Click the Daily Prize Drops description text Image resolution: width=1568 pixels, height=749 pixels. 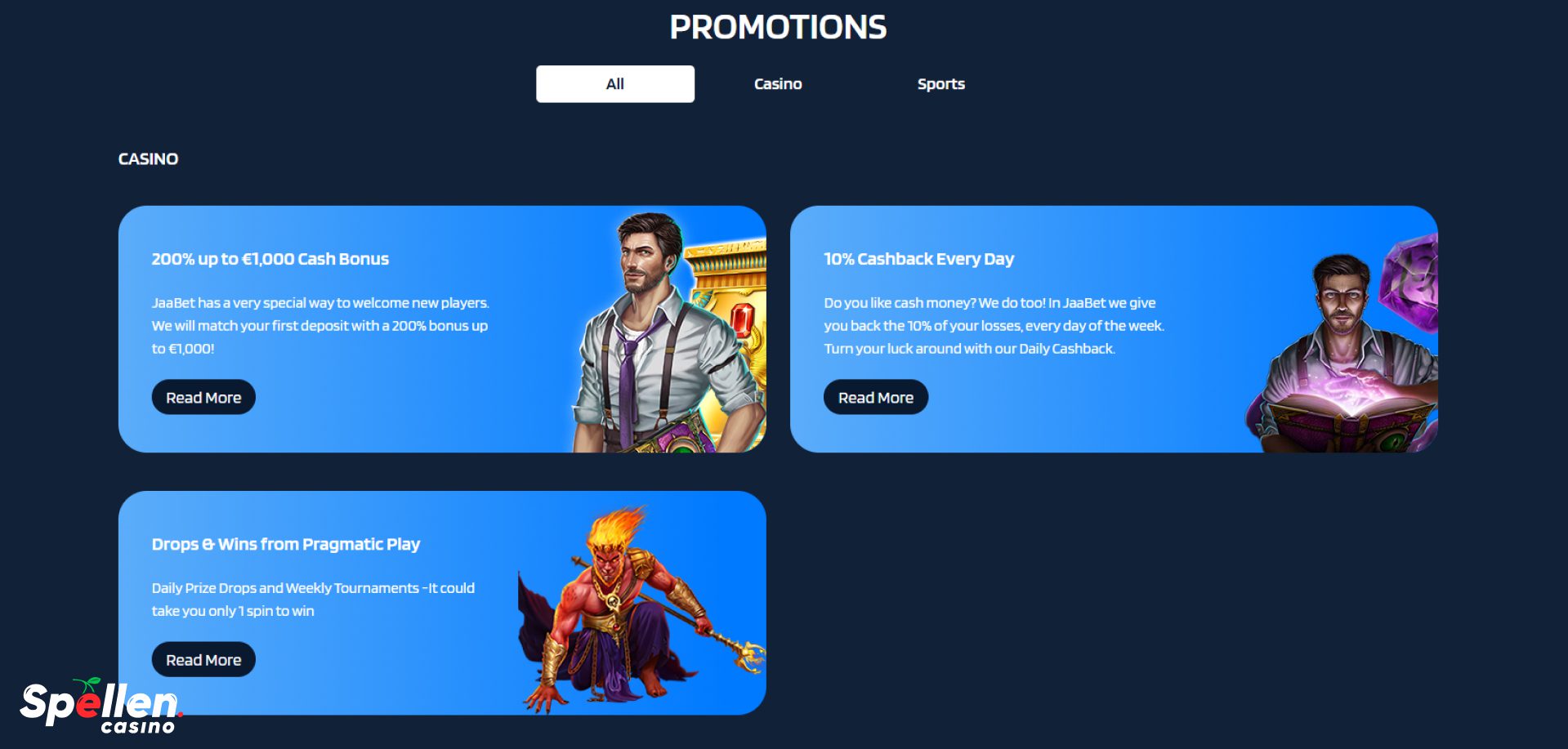tap(313, 599)
